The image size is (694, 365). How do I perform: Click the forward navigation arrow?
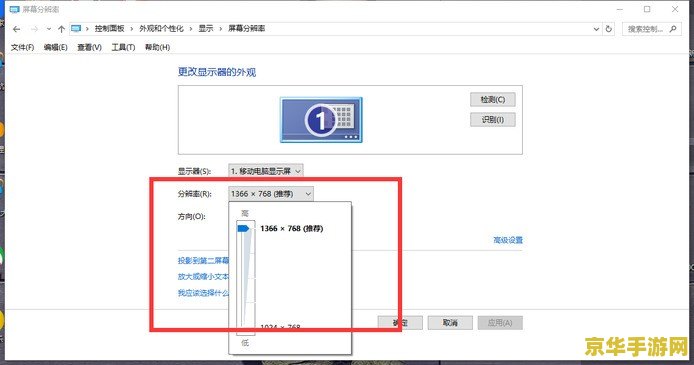click(x=34, y=29)
